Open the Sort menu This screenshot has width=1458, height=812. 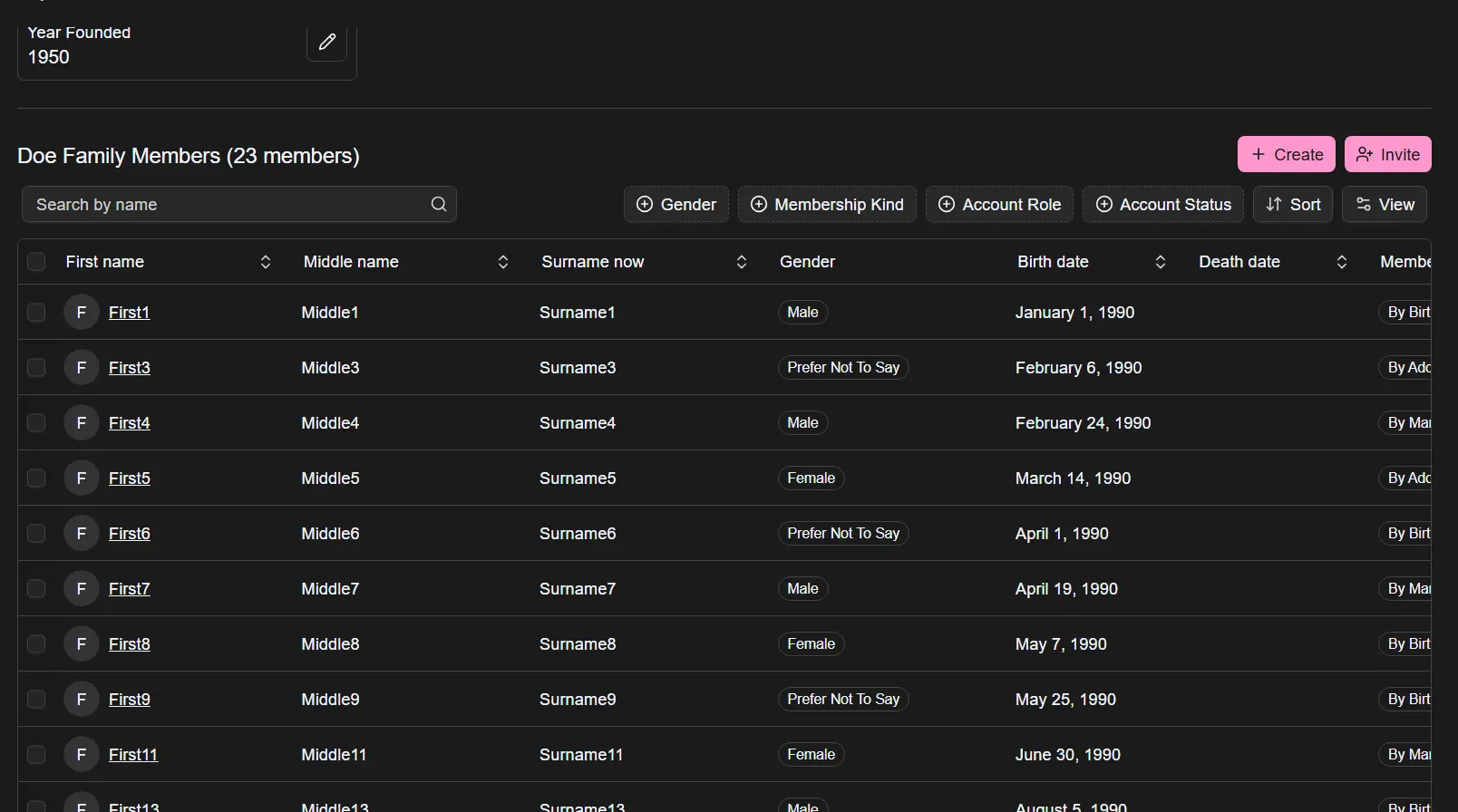[1292, 204]
